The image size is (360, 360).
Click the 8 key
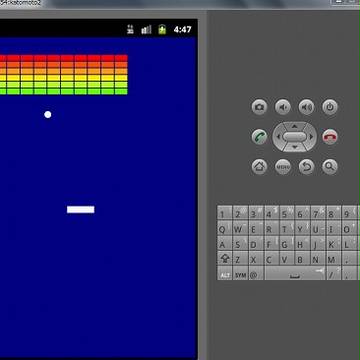pyautogui.click(x=333, y=213)
